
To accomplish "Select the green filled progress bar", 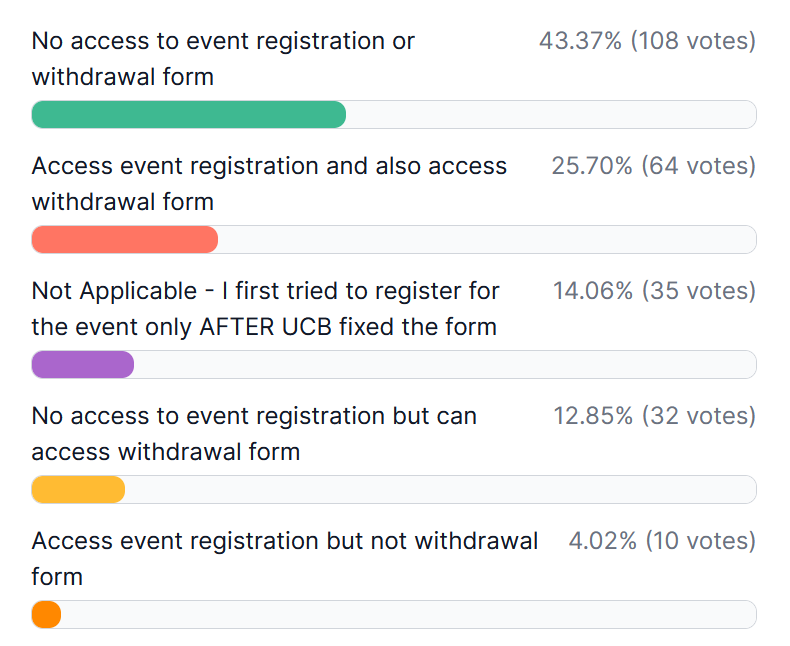I will tap(189, 115).
